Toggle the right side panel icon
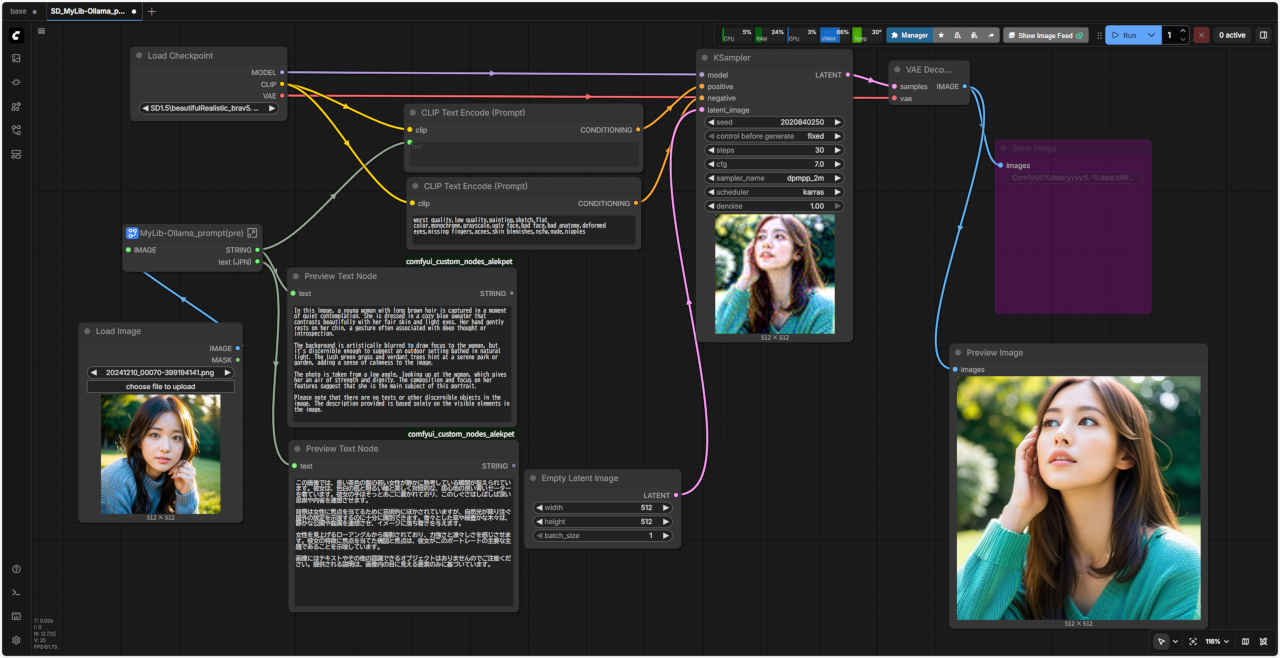 pyautogui.click(x=1263, y=35)
